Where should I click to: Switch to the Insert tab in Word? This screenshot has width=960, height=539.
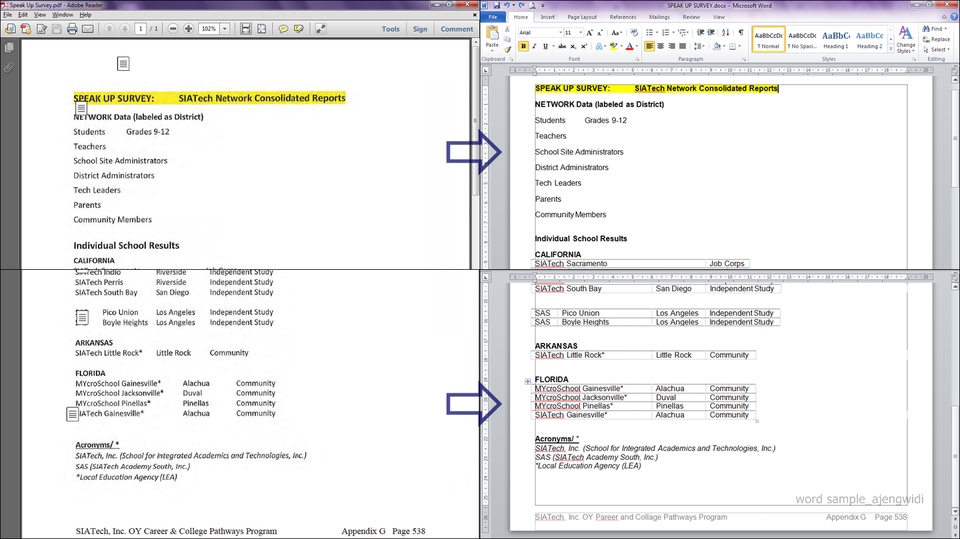tap(547, 17)
